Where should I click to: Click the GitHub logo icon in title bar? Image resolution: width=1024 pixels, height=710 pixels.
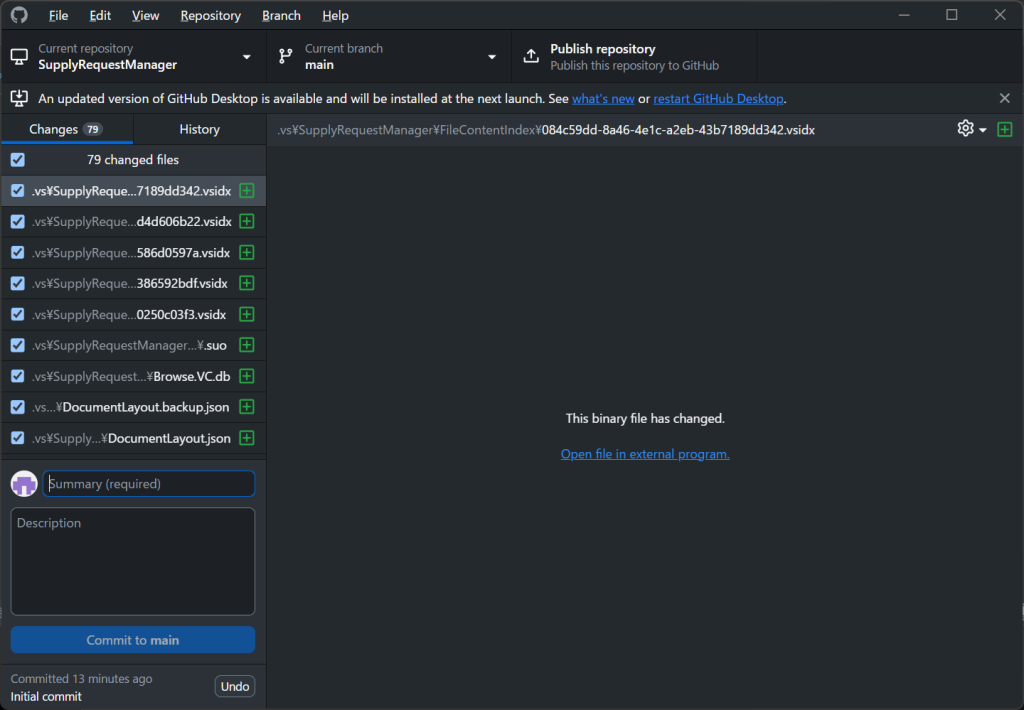point(19,15)
